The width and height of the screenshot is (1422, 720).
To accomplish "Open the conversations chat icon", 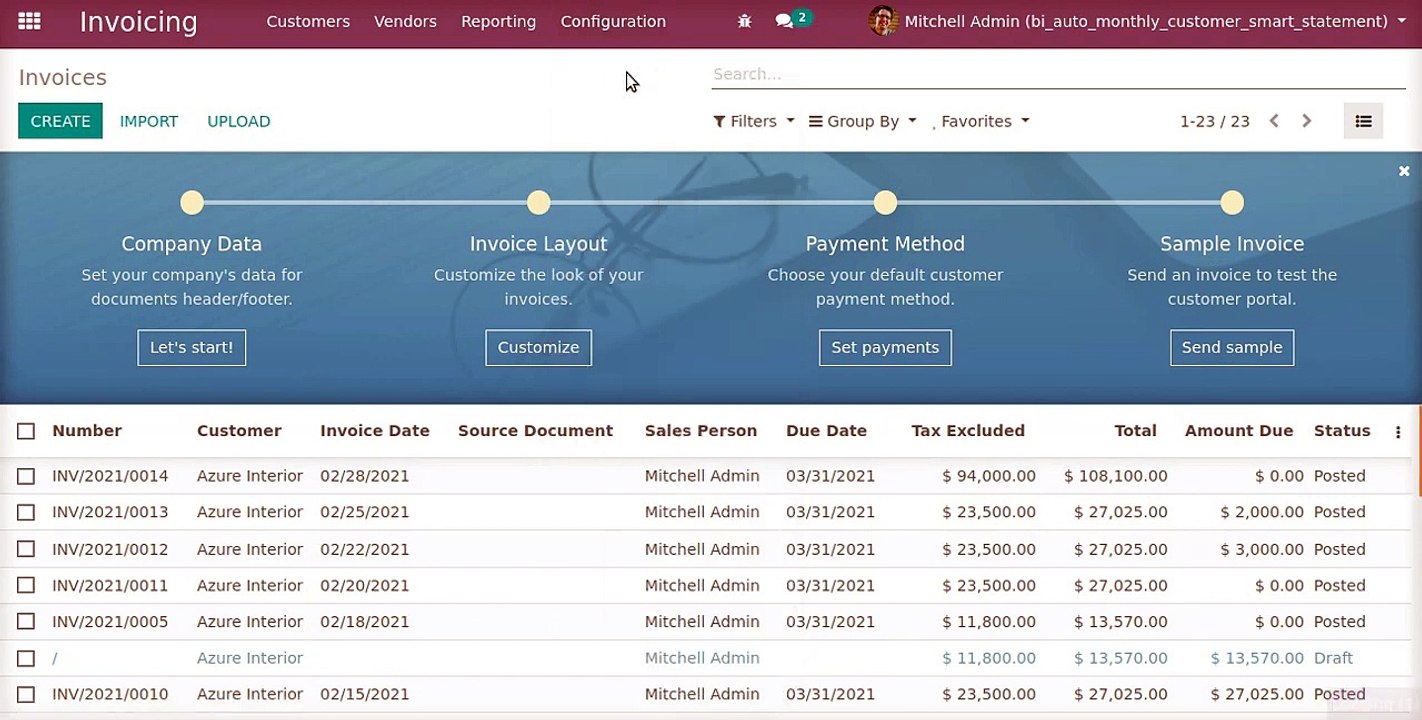I will (x=784, y=21).
